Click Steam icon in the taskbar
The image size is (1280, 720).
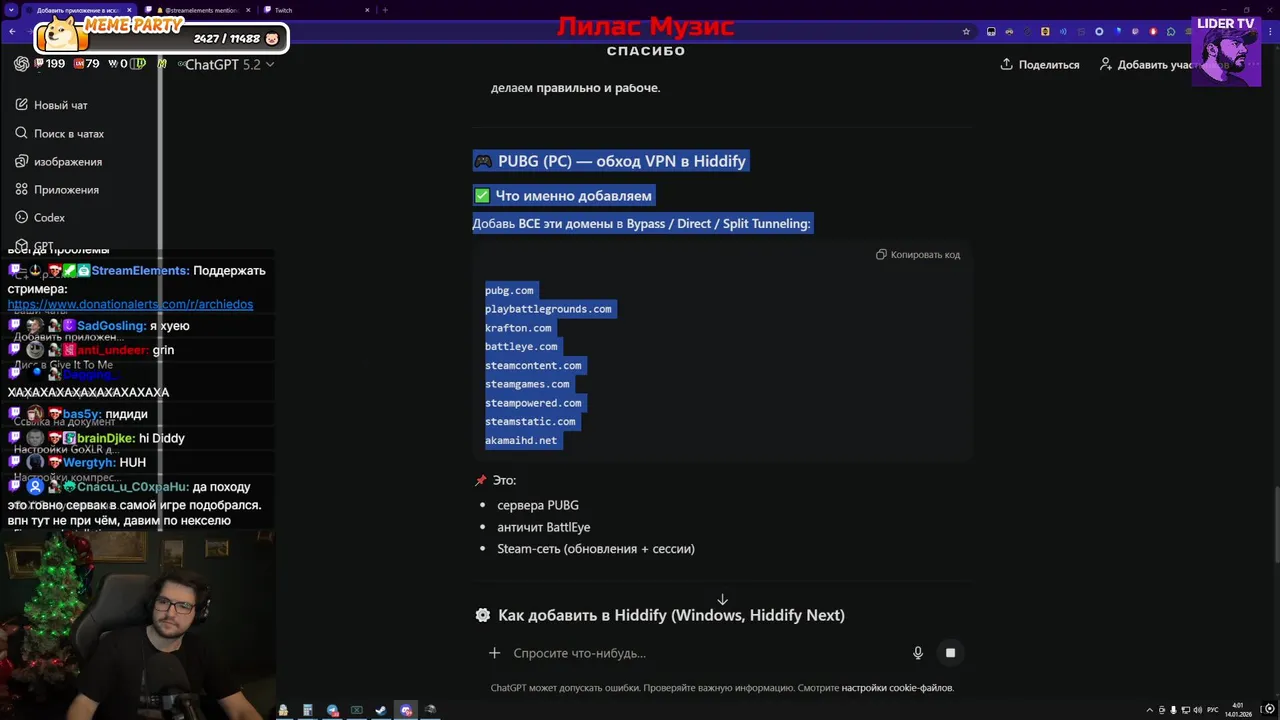(381, 710)
